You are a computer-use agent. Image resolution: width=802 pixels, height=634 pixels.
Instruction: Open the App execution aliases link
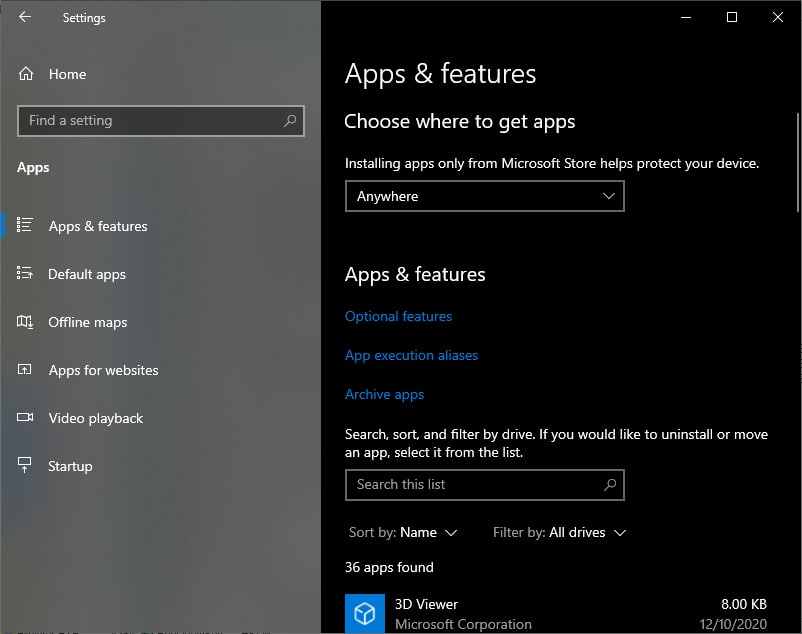411,355
